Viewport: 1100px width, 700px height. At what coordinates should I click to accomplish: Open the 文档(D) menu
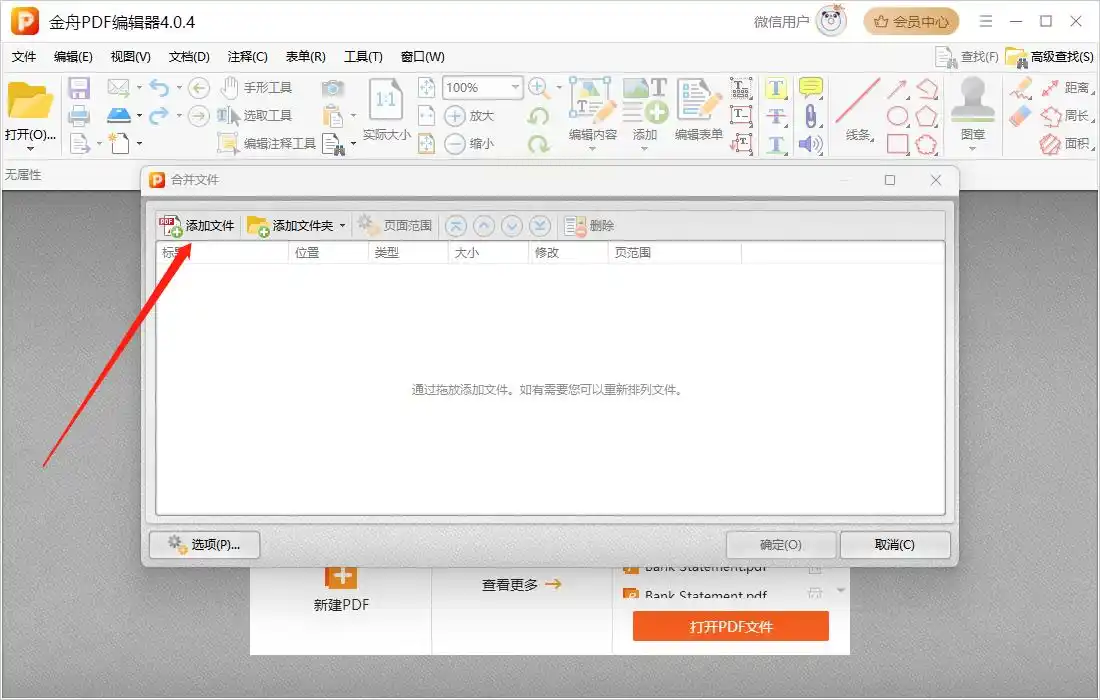coord(189,57)
